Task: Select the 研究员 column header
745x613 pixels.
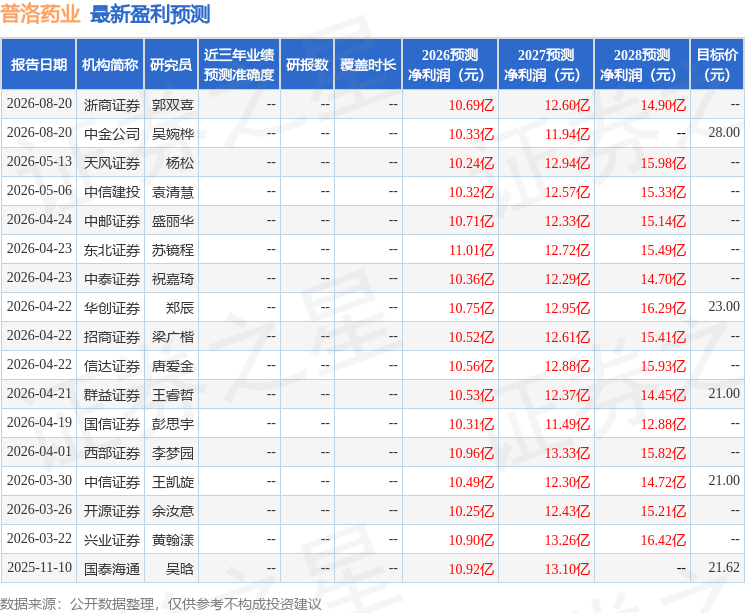Action: (171, 65)
